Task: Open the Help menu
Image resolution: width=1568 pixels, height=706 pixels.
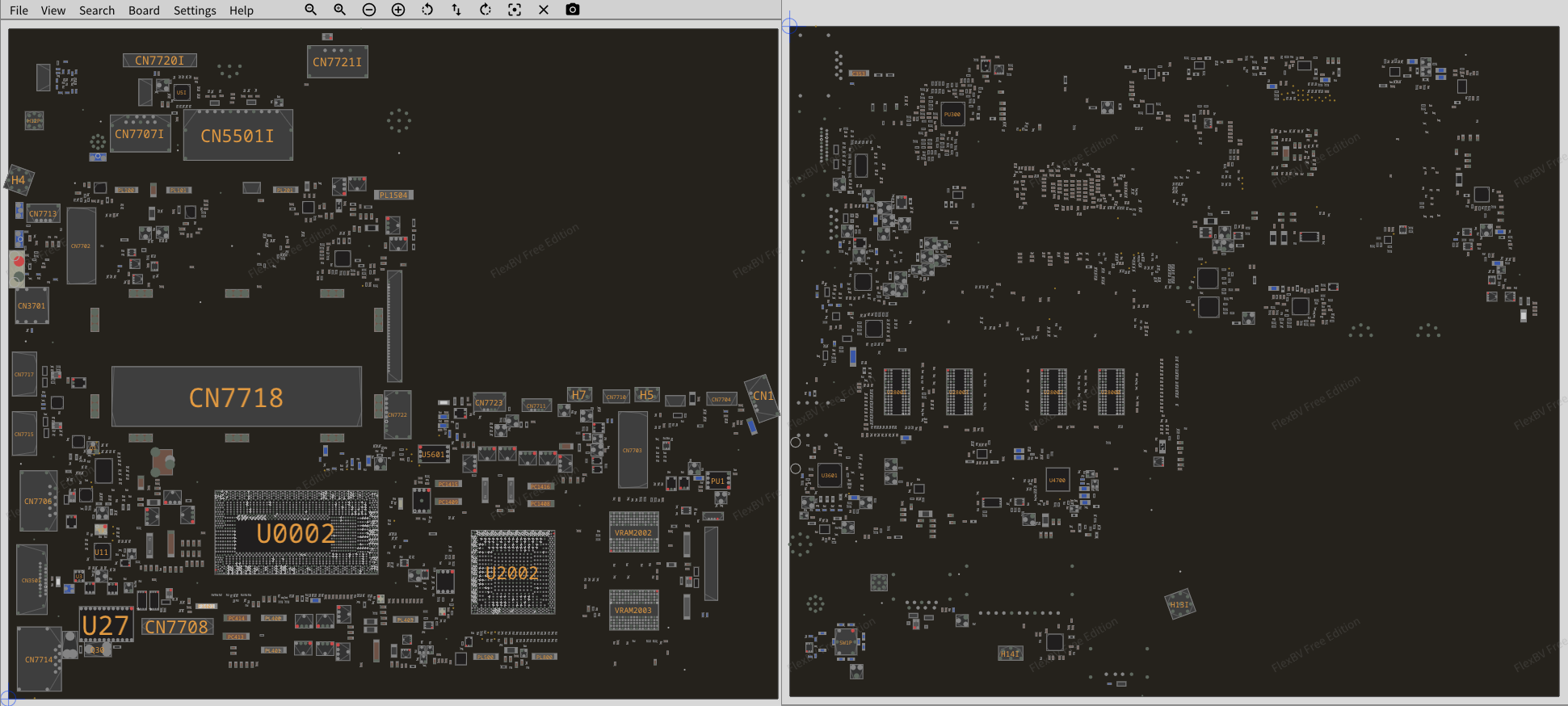Action: tap(241, 11)
